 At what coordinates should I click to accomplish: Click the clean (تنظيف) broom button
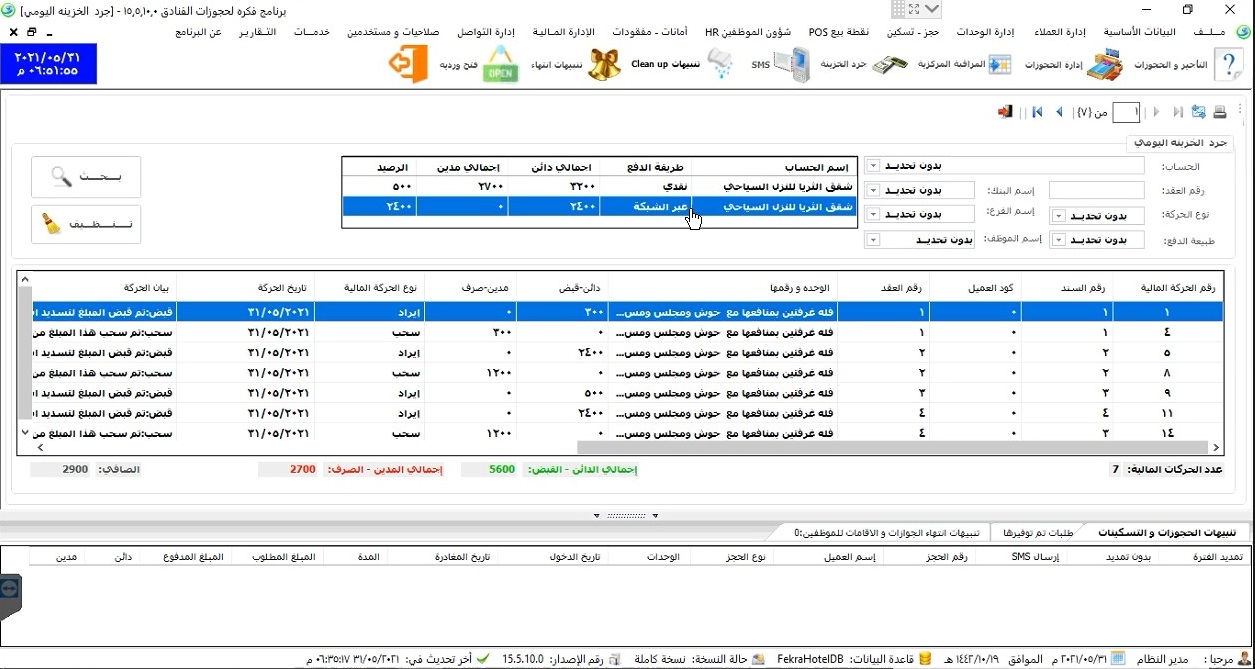pyautogui.click(x=86, y=225)
